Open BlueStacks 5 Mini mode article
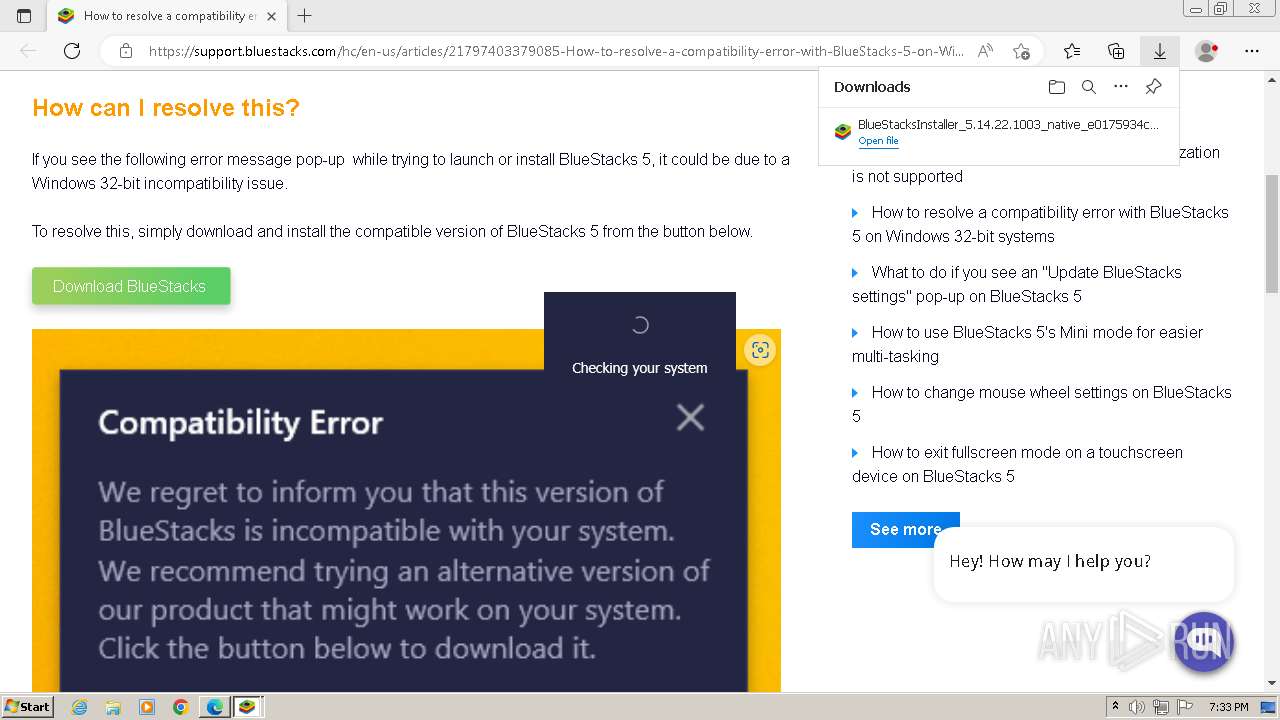This screenshot has height=720, width=1280. (1028, 344)
